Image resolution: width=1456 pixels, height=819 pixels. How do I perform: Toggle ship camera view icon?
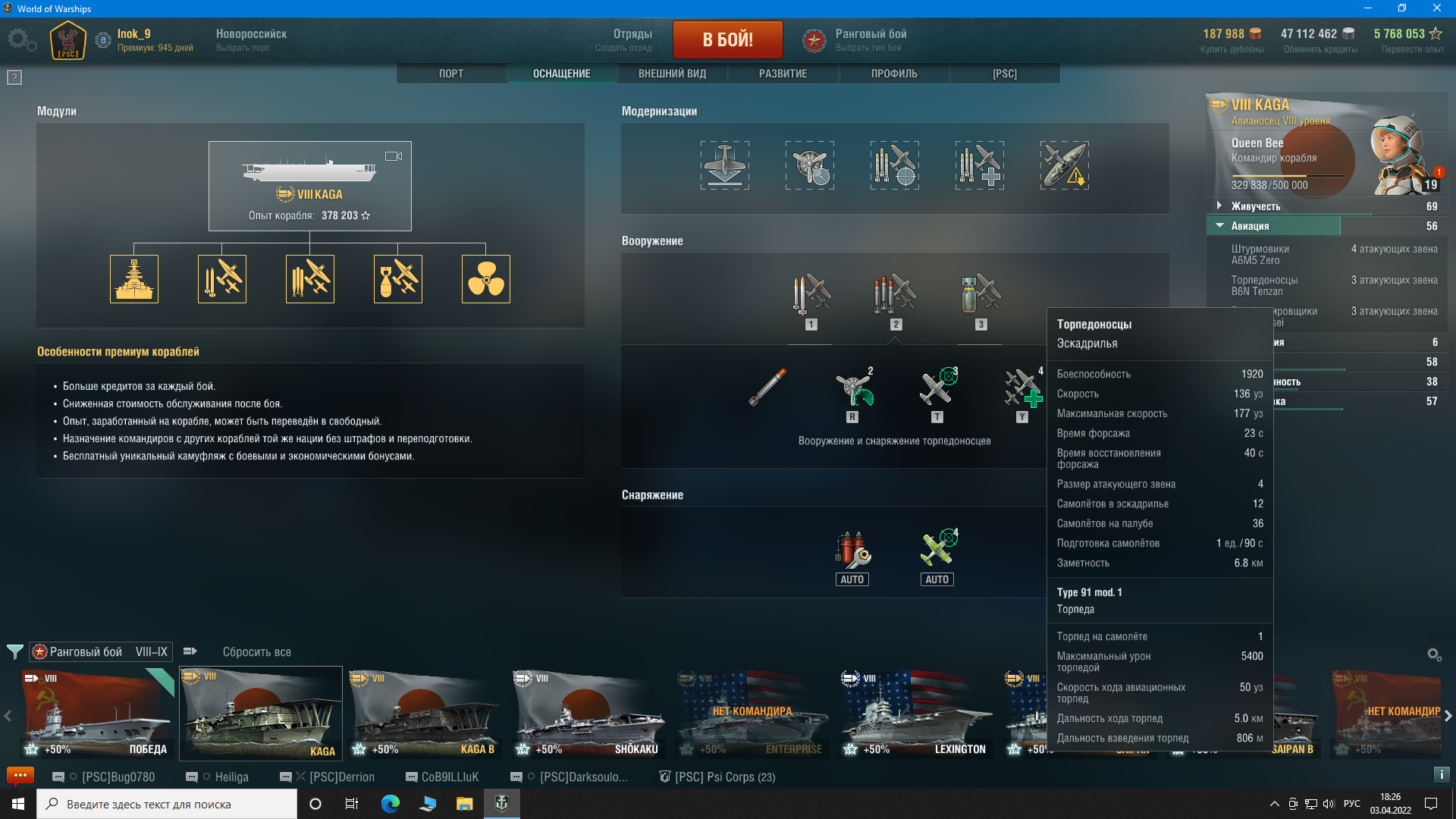pyautogui.click(x=394, y=155)
